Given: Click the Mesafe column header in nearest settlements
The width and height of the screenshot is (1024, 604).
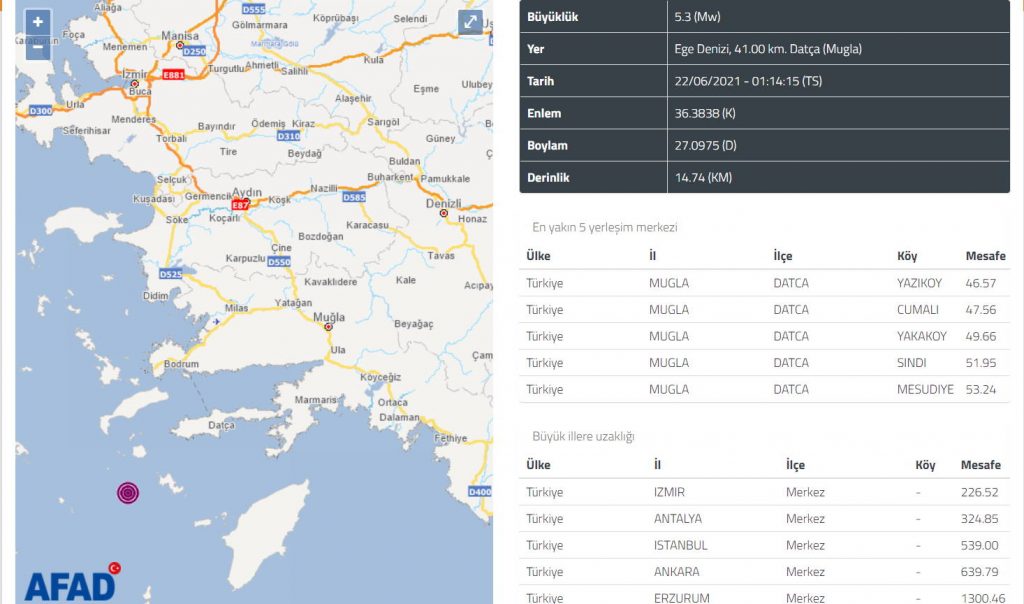Looking at the screenshot, I should [x=984, y=256].
